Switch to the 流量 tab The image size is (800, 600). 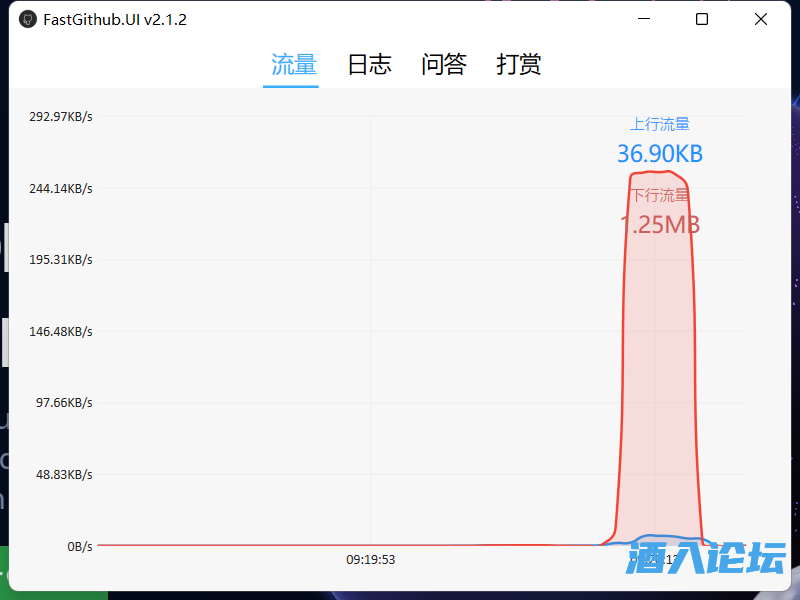[x=293, y=65]
